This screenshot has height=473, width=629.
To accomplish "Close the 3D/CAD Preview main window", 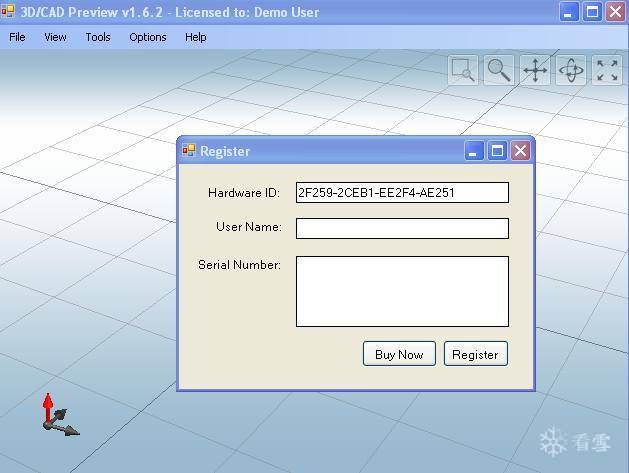I will pos(616,12).
